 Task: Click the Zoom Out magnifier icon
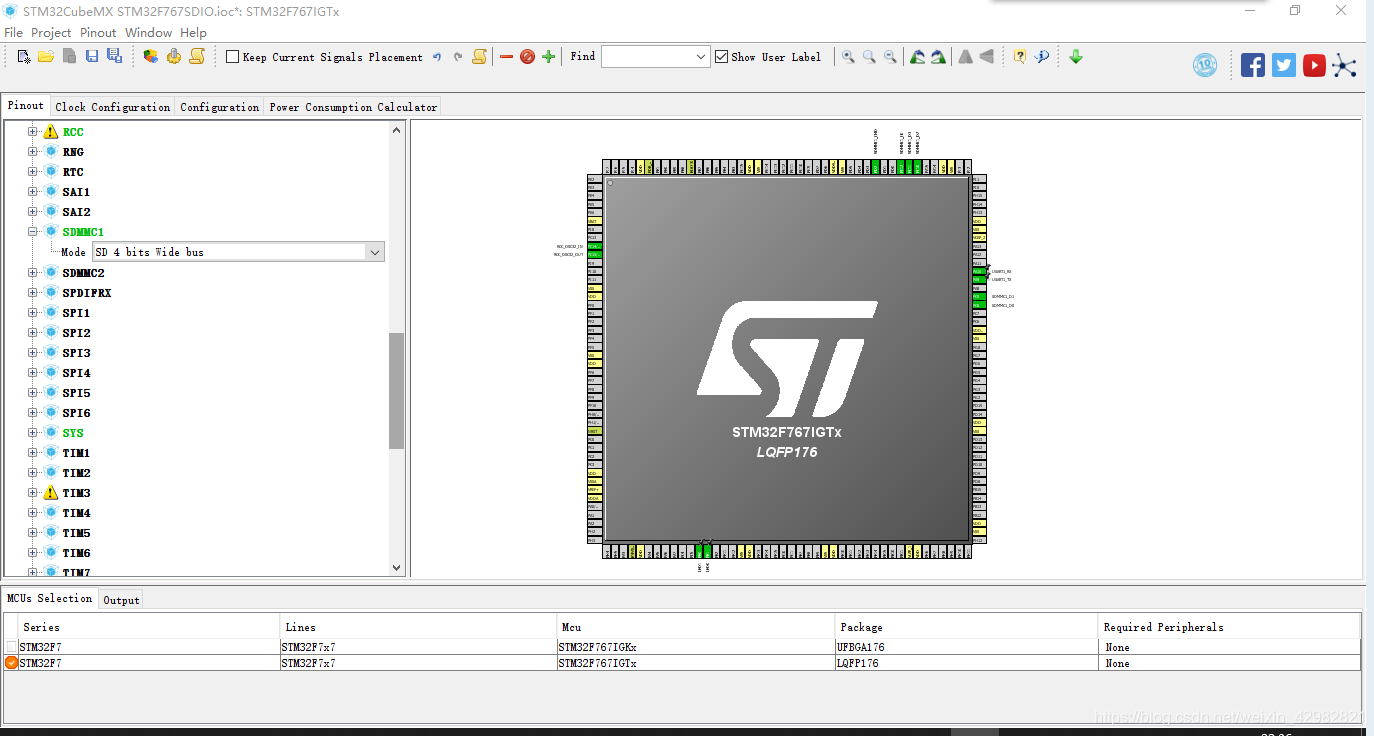(x=890, y=57)
